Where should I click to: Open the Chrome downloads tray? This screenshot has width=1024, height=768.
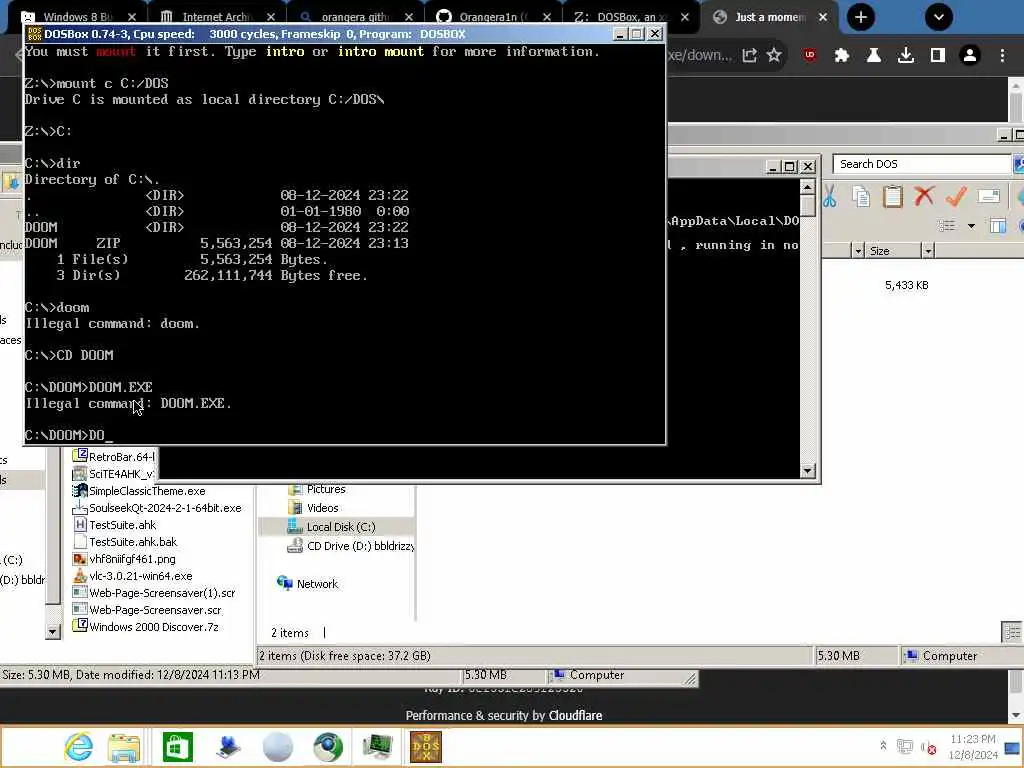[x=906, y=56]
